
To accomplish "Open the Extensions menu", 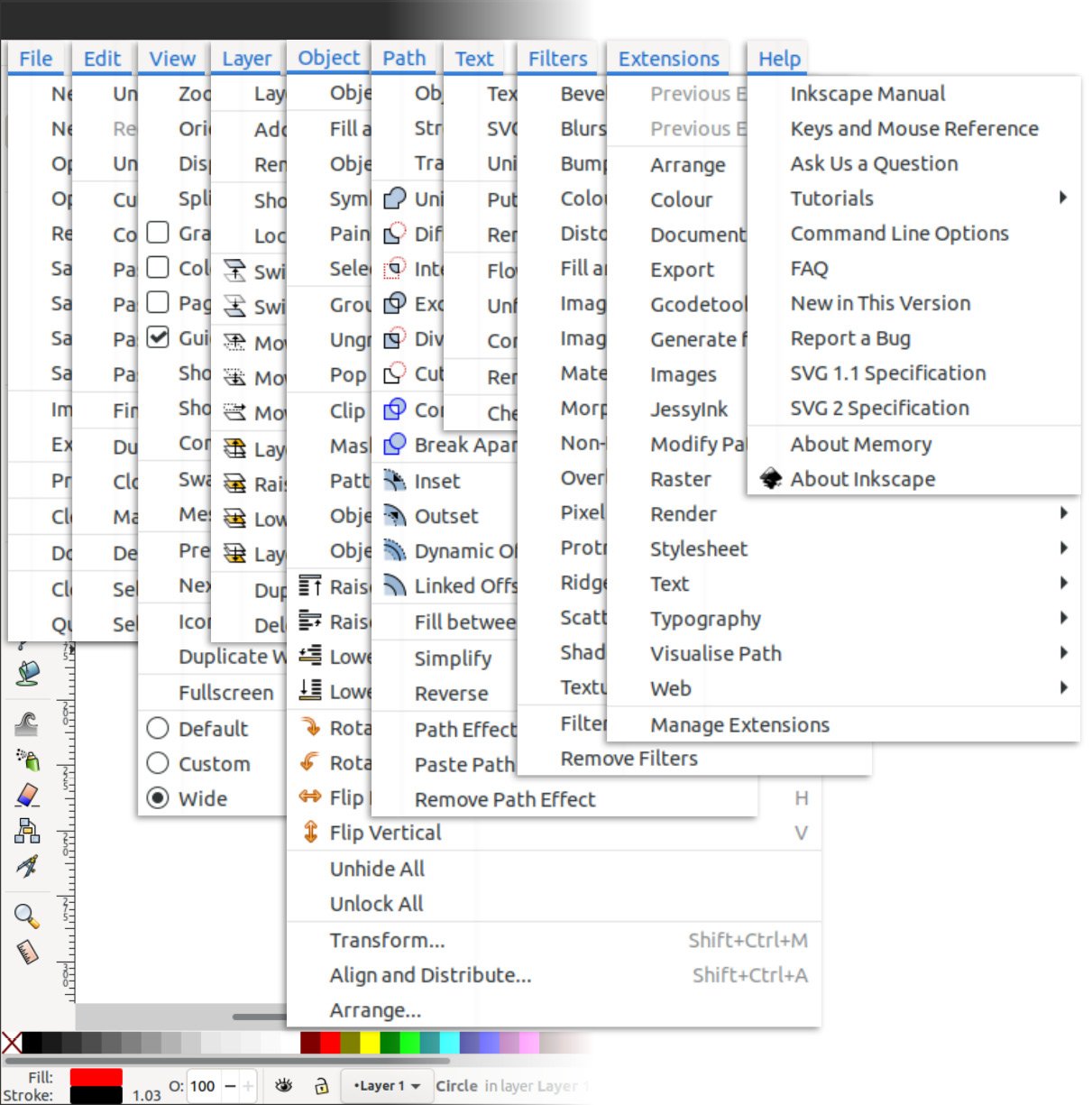I will [x=668, y=59].
